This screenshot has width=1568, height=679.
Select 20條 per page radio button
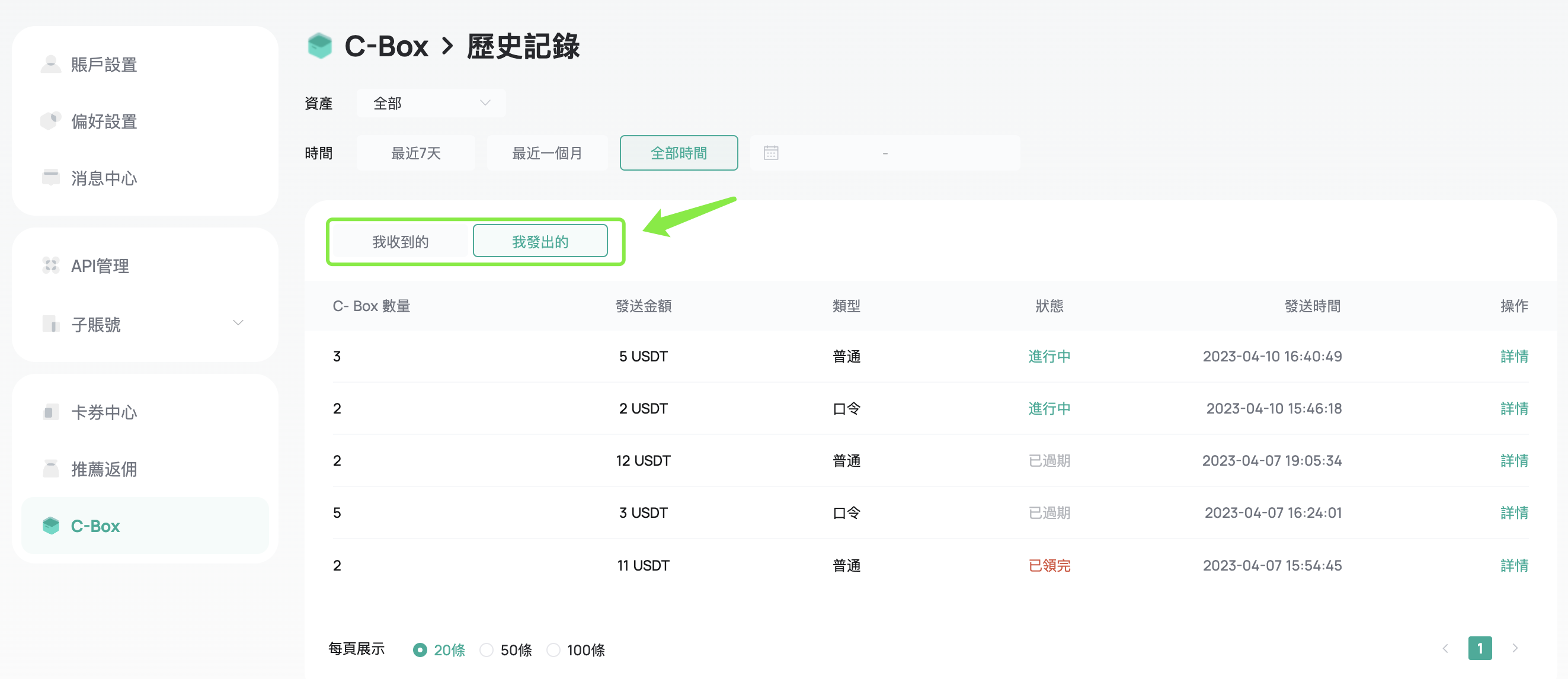click(420, 650)
